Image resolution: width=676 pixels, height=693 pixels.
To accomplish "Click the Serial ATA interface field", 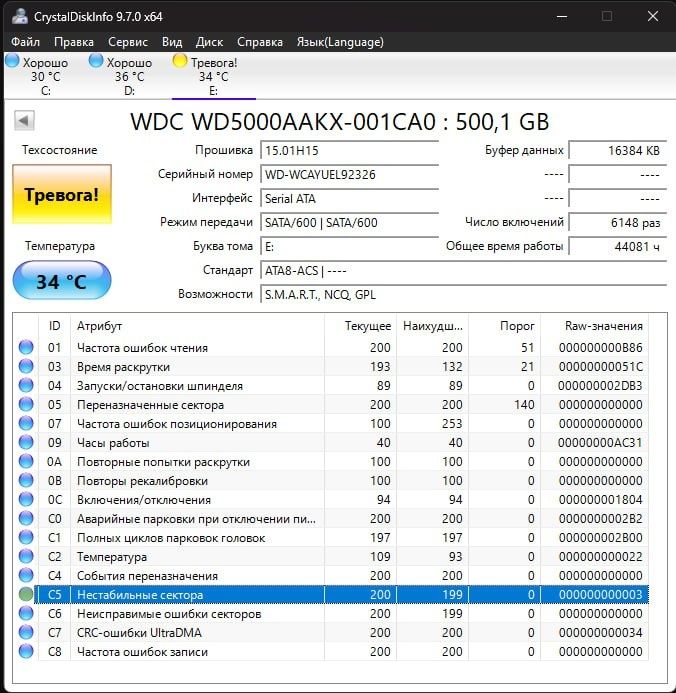I will [x=349, y=198].
